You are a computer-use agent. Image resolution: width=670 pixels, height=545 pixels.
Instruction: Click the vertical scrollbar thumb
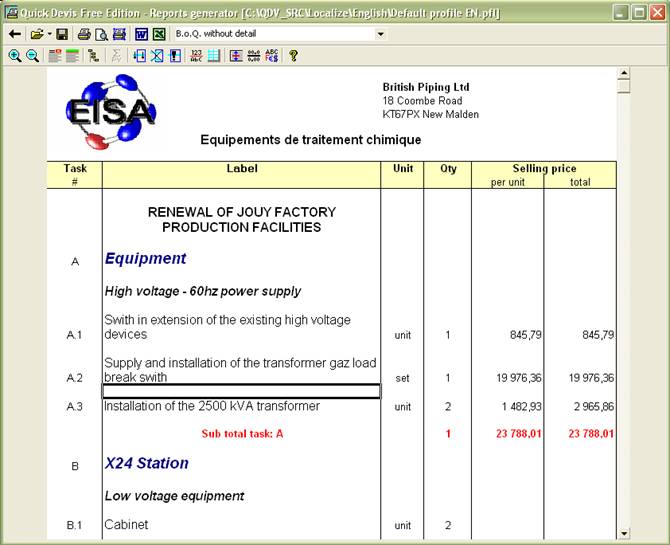[x=624, y=86]
